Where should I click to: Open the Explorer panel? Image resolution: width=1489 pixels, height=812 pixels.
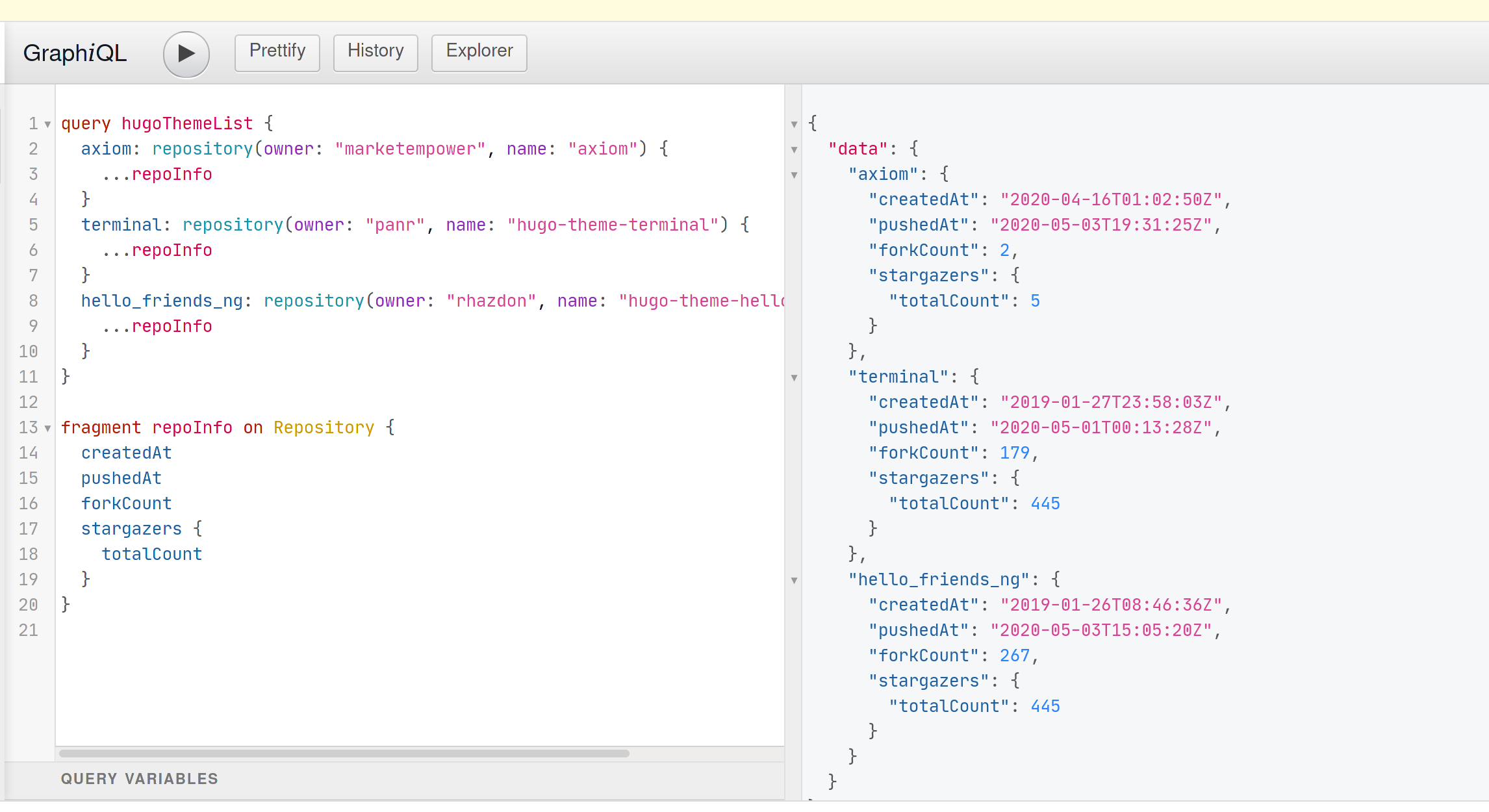(x=479, y=52)
